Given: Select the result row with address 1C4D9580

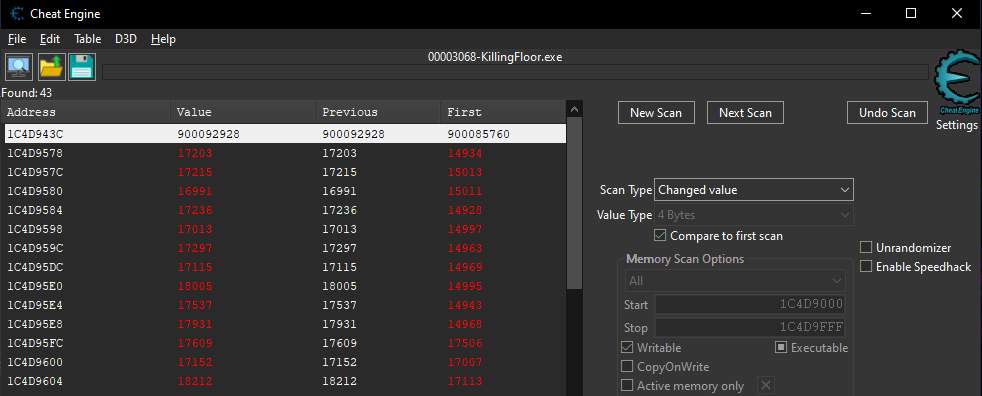Looking at the screenshot, I should [285, 191].
